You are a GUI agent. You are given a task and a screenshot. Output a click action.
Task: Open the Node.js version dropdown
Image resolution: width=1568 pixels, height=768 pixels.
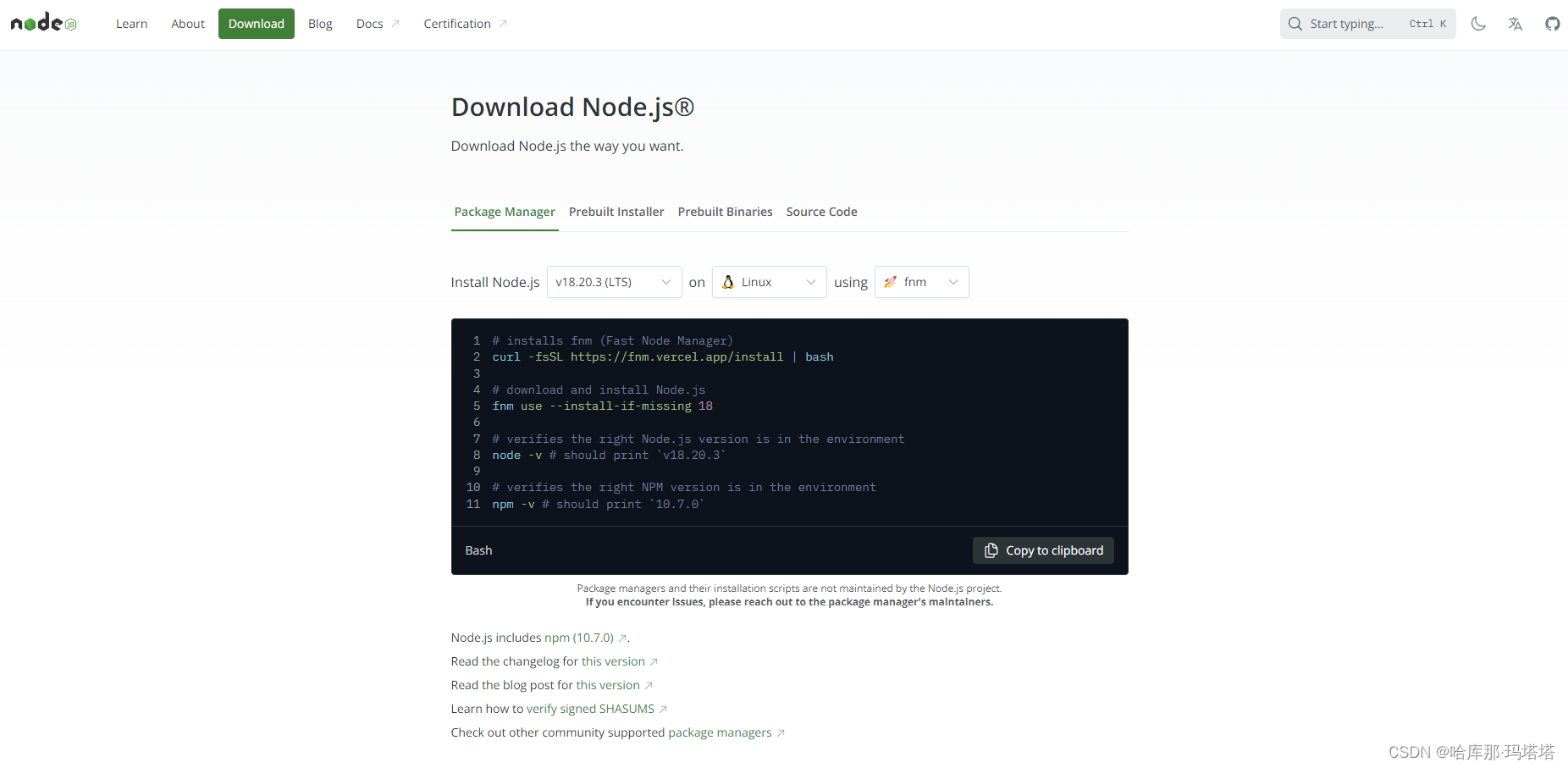coord(614,281)
